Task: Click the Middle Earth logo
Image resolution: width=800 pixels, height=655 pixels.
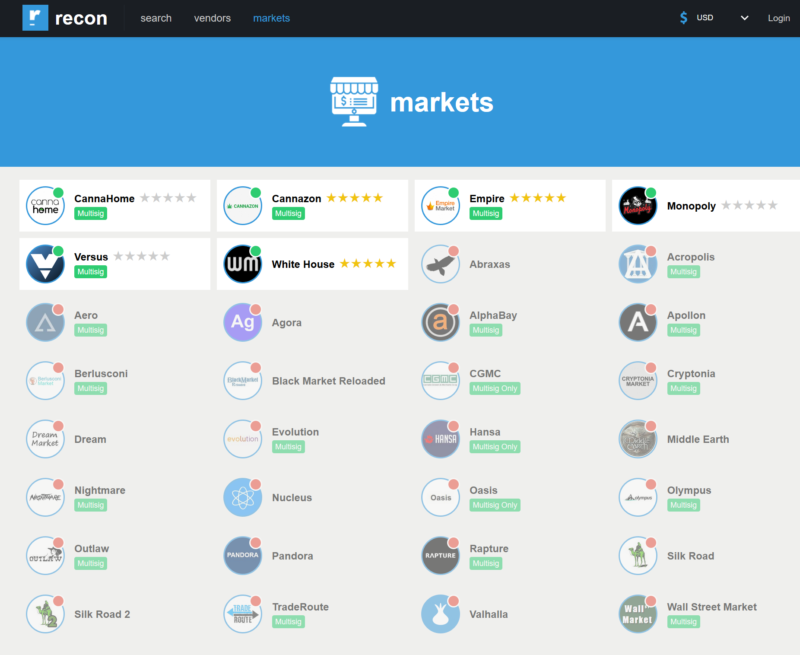Action: pyautogui.click(x=638, y=439)
